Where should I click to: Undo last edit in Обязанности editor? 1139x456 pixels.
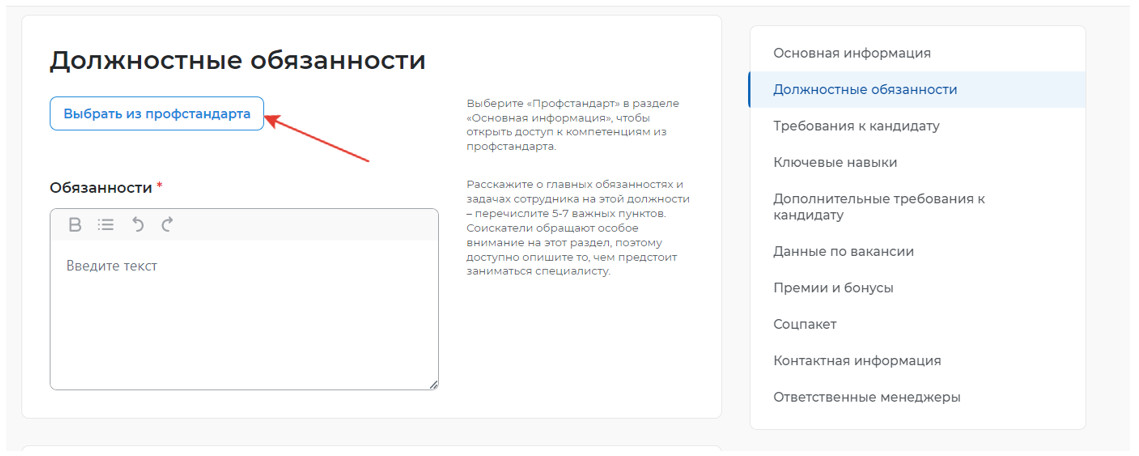click(x=138, y=225)
